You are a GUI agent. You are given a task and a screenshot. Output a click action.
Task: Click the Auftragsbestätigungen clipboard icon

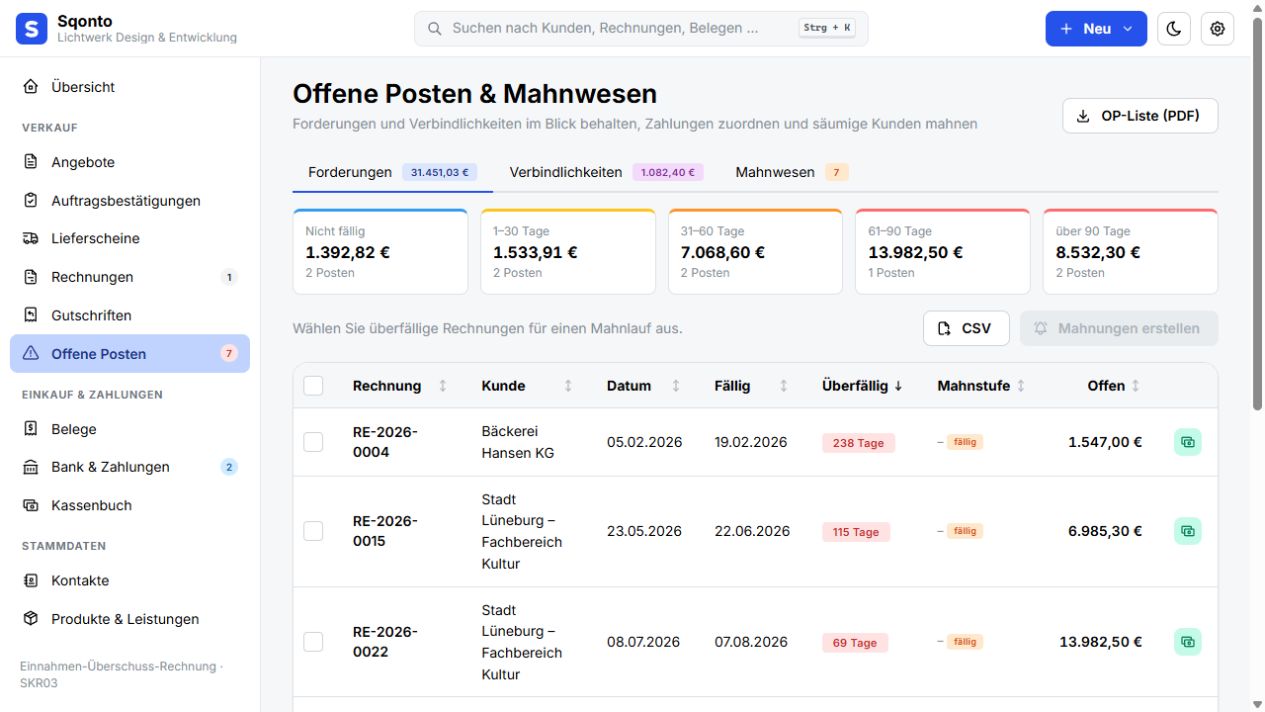pos(31,200)
